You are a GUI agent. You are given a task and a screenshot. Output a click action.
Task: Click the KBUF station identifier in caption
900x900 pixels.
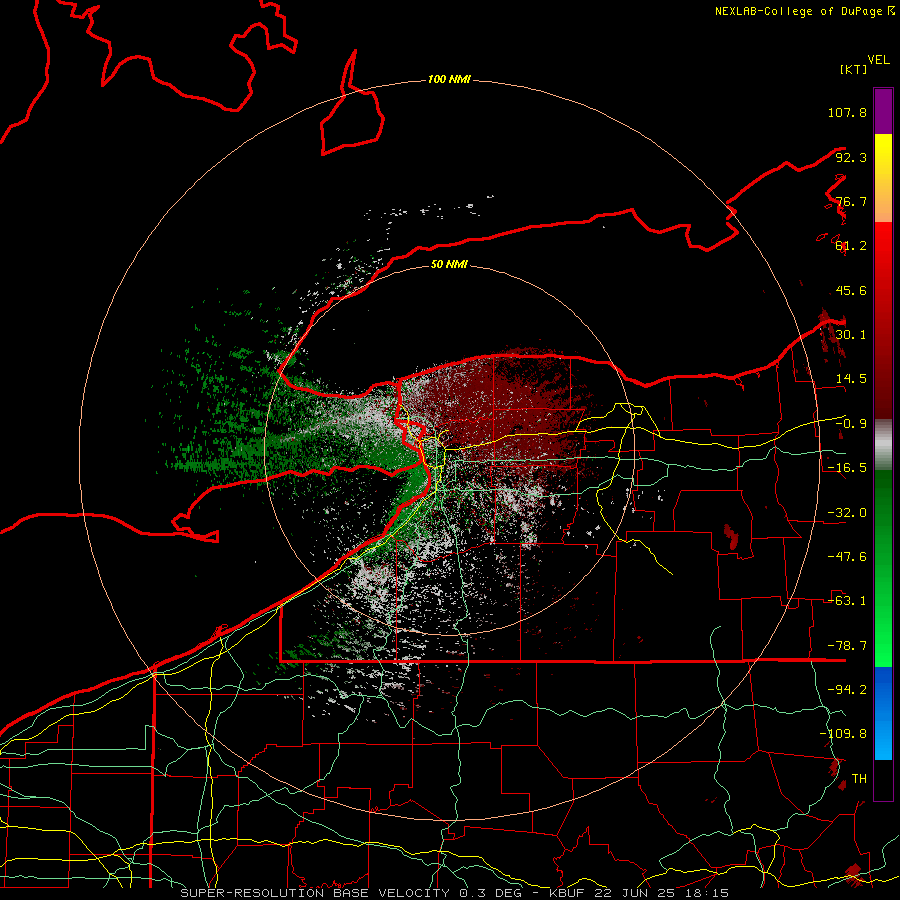point(569,893)
